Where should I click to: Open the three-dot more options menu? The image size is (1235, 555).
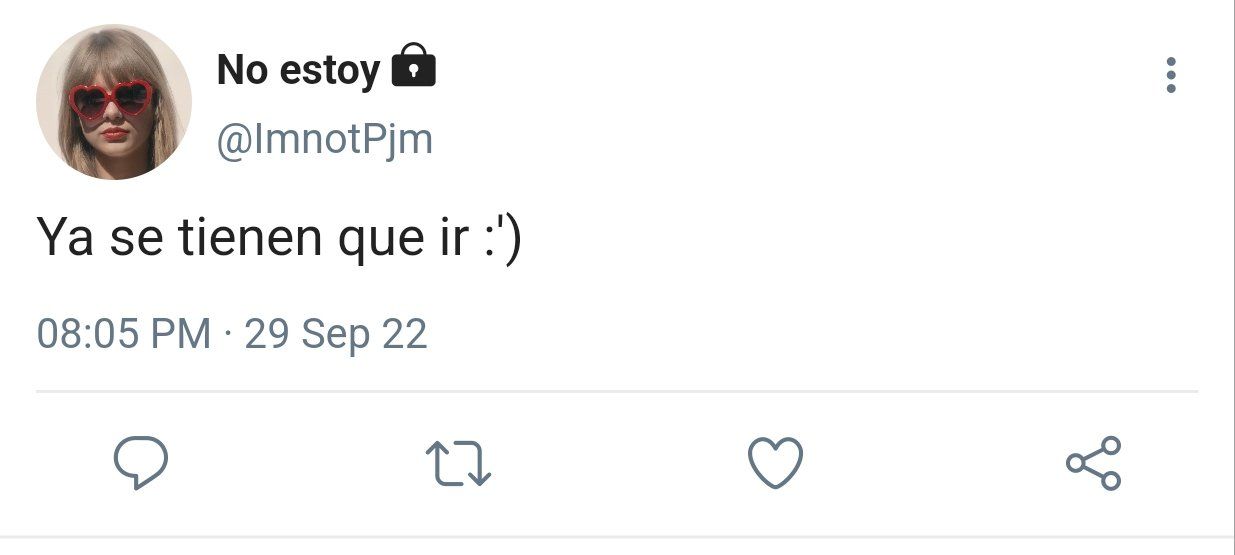[1171, 75]
